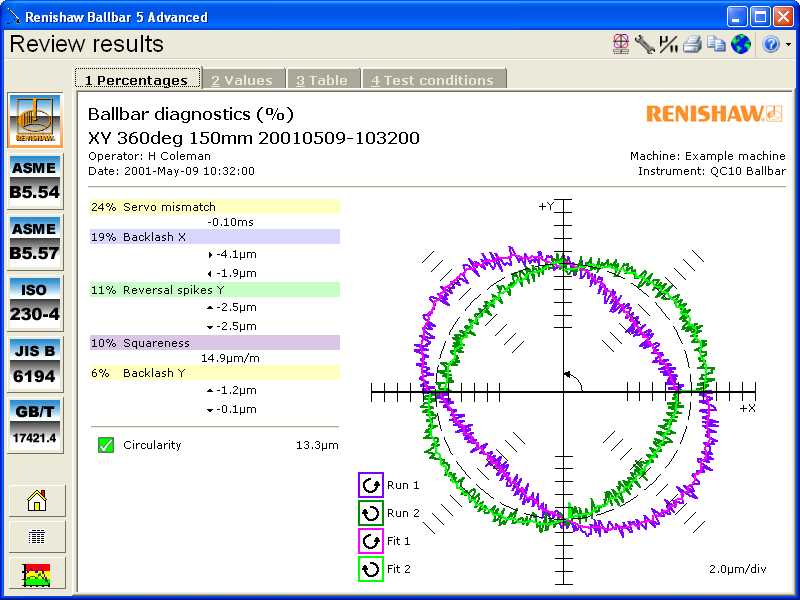Switch to the Values tab
This screenshot has height=600, width=800.
point(242,80)
